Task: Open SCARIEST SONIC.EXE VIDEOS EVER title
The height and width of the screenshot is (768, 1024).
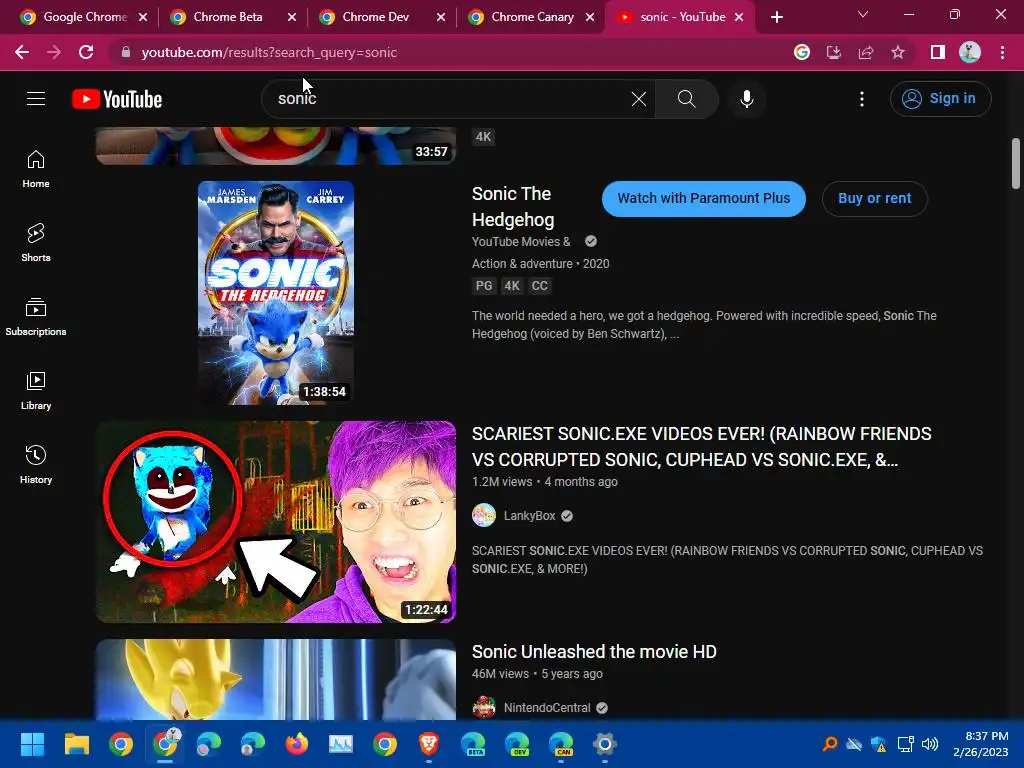Action: tap(701, 447)
